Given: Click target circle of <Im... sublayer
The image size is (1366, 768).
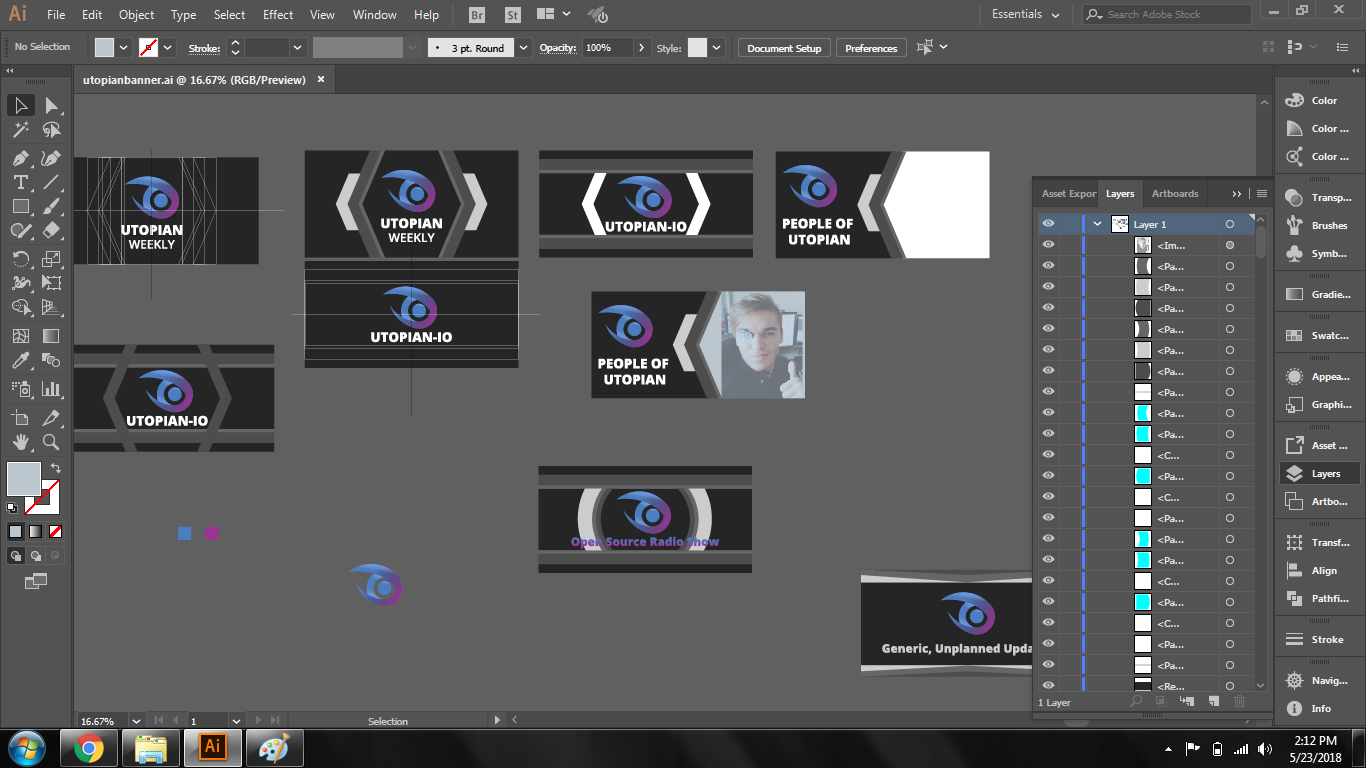Looking at the screenshot, I should 1230,245.
